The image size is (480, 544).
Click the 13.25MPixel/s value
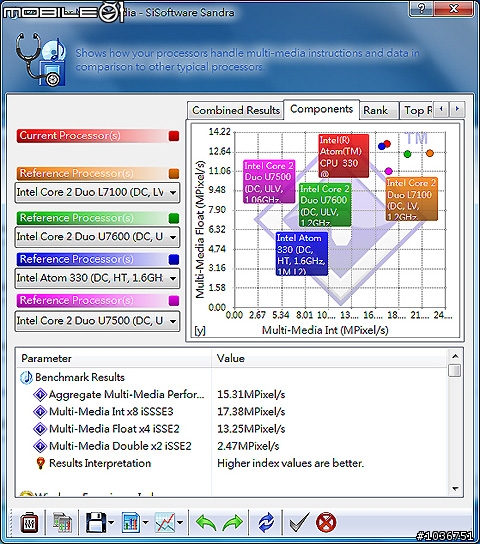251,429
